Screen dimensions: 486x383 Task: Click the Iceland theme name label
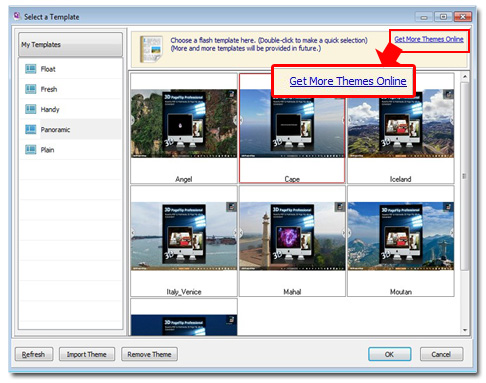tap(400, 179)
